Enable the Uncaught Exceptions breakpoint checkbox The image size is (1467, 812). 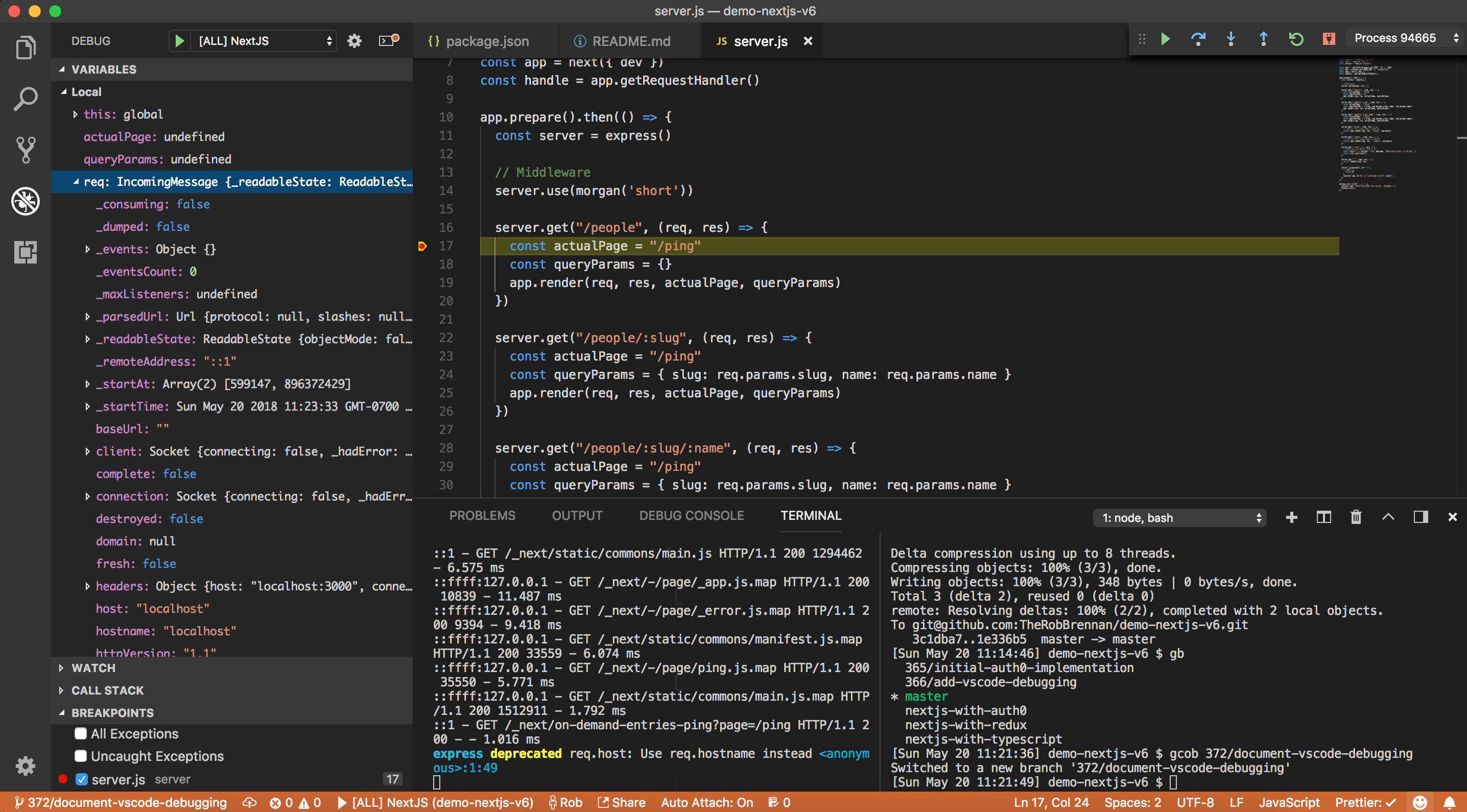(x=81, y=756)
